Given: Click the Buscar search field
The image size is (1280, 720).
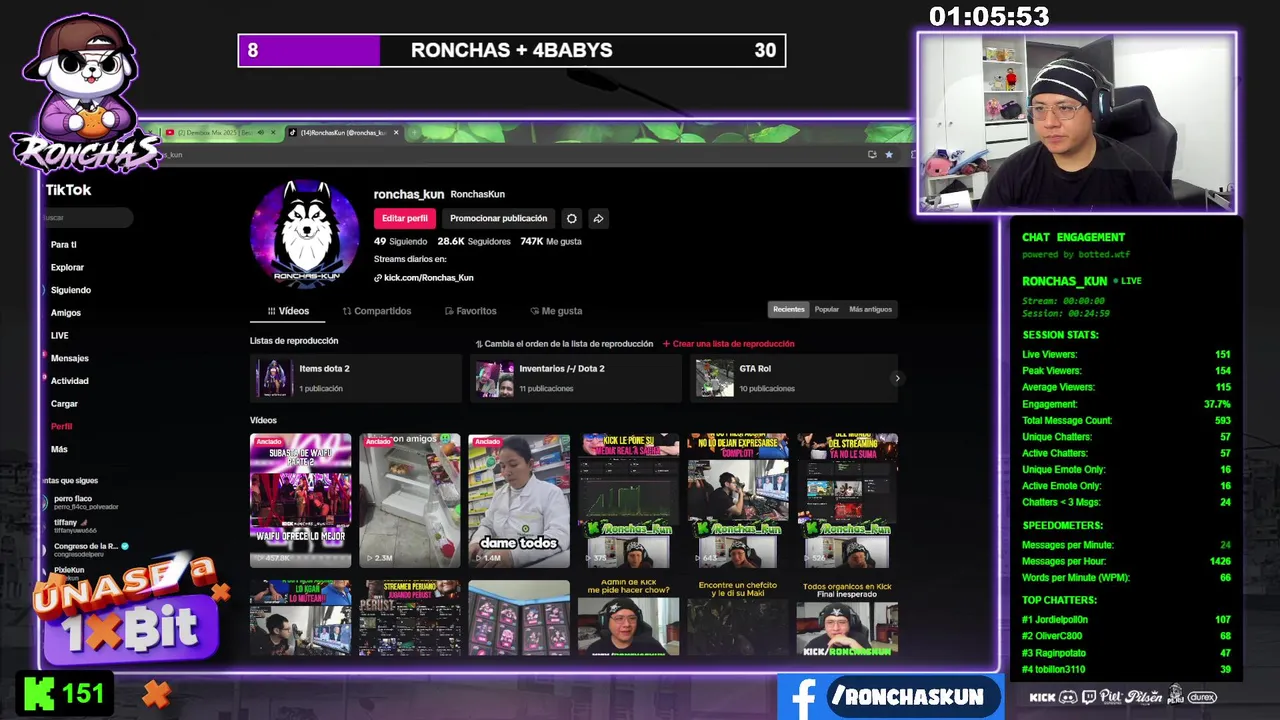Looking at the screenshot, I should 87,217.
